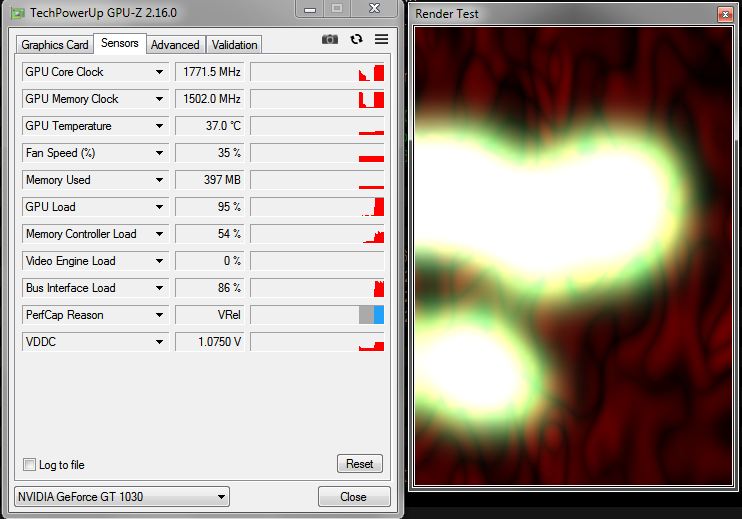Screen dimensions: 742x519
Task: Click the GPU Core Clock history graph
Action: pos(317,72)
